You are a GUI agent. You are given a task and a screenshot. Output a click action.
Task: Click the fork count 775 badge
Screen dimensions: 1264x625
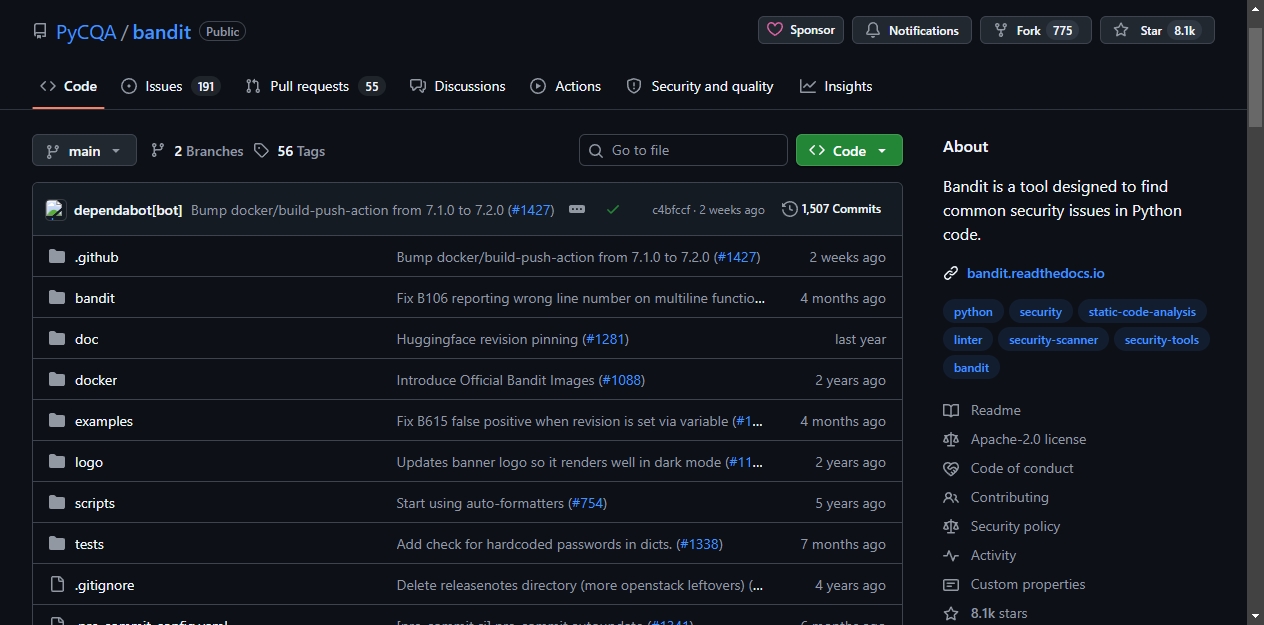point(1063,31)
